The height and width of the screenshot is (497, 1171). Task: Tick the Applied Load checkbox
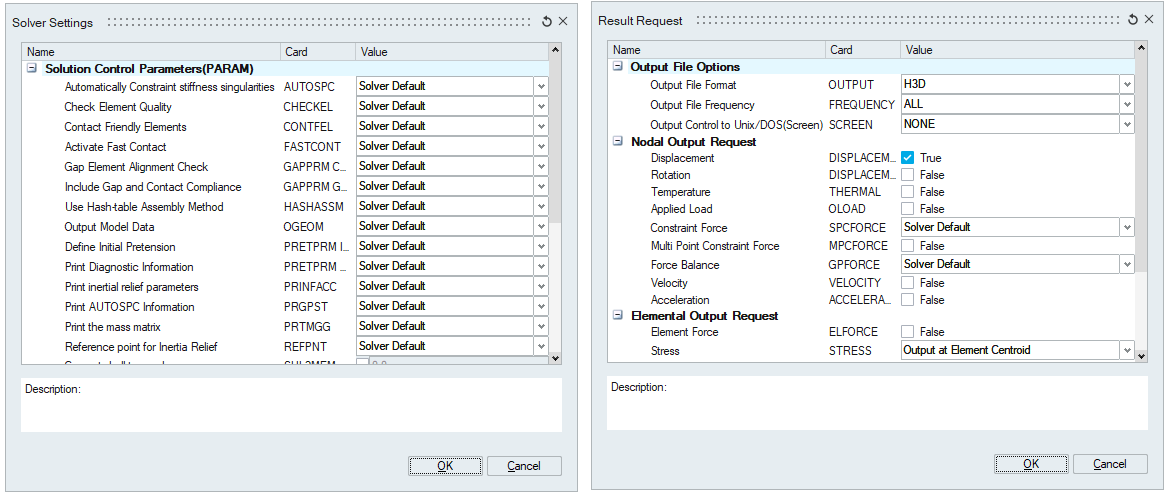[x=908, y=209]
